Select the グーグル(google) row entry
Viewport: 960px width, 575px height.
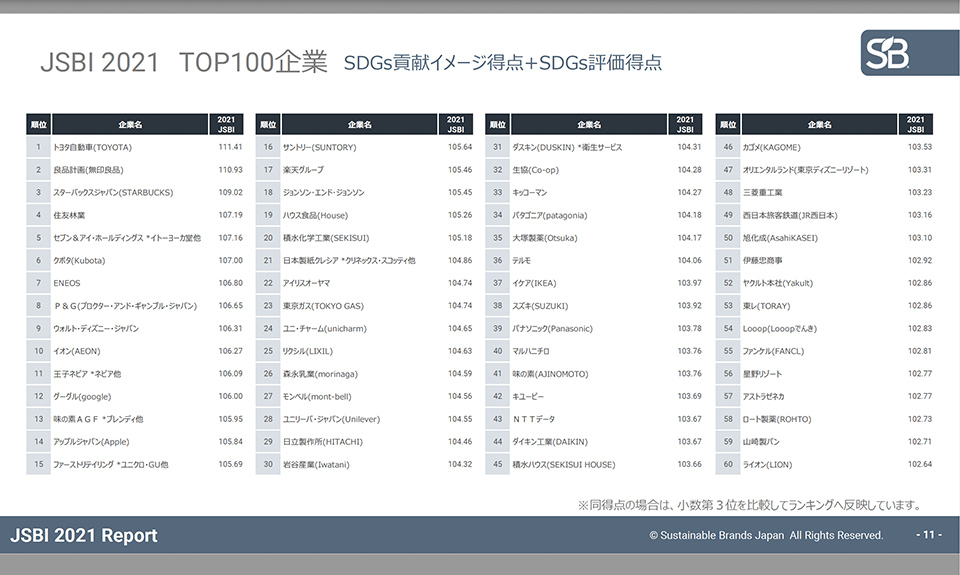coord(82,396)
